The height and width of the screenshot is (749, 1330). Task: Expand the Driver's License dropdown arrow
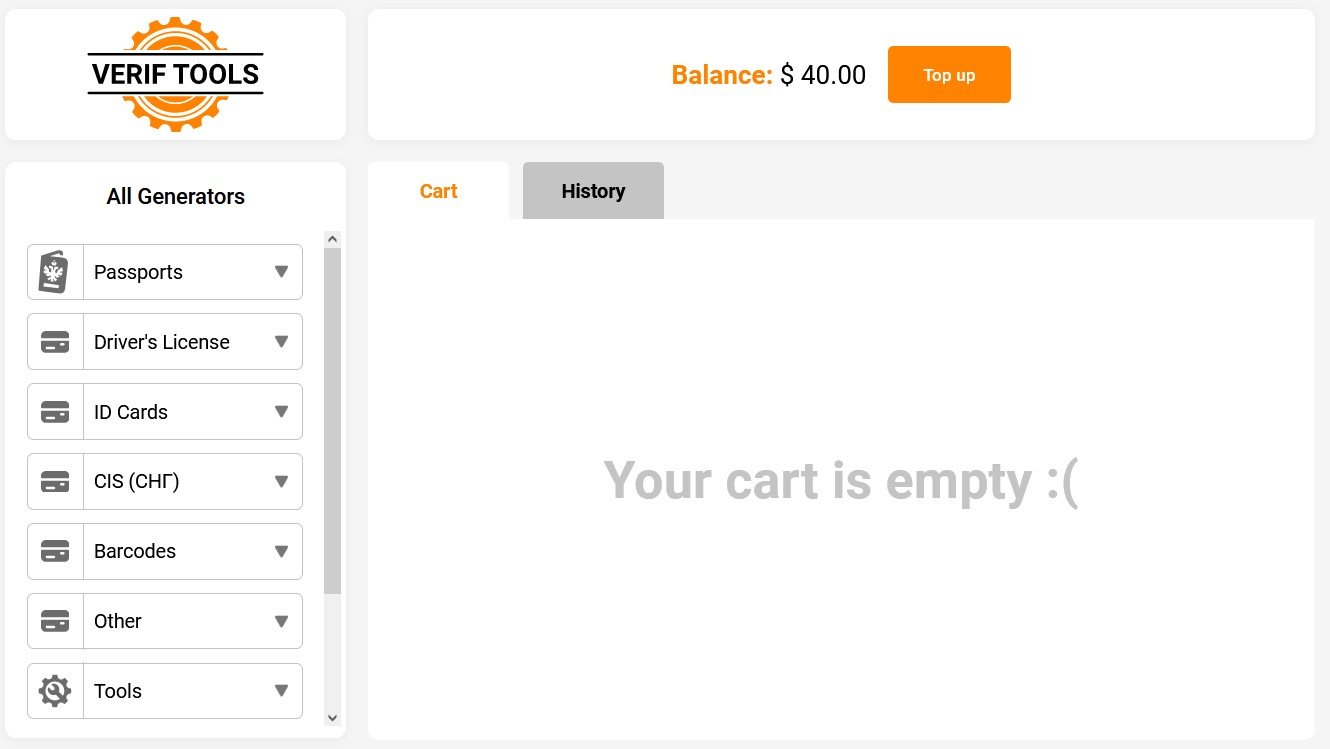pyautogui.click(x=281, y=342)
